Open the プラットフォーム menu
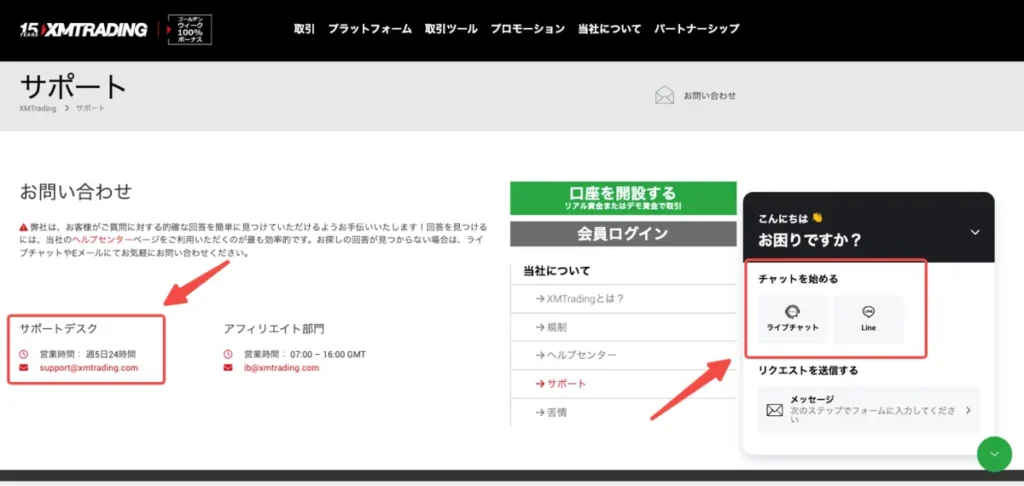1024x486 pixels. (x=370, y=29)
